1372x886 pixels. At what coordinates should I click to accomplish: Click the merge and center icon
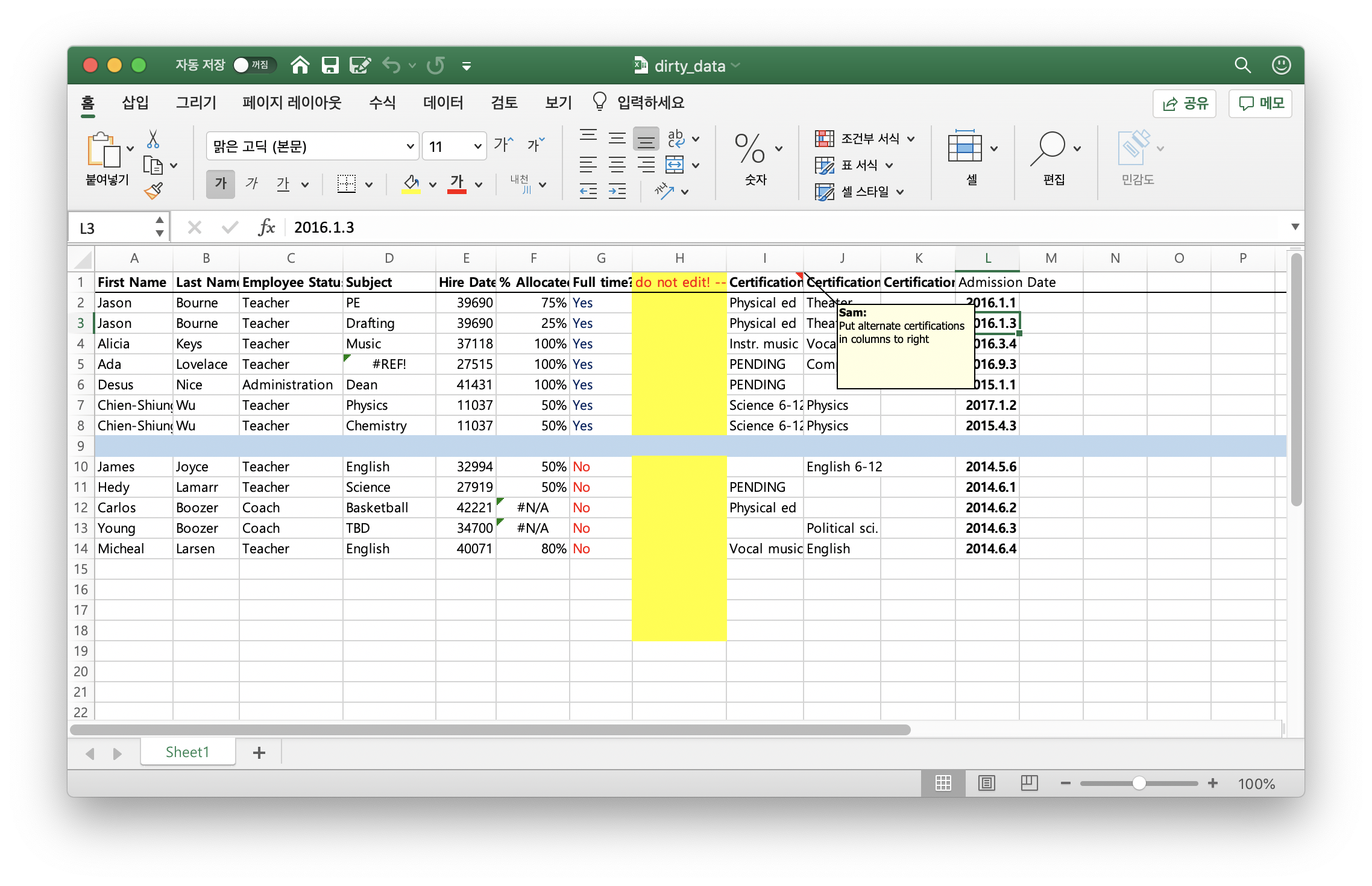(675, 165)
